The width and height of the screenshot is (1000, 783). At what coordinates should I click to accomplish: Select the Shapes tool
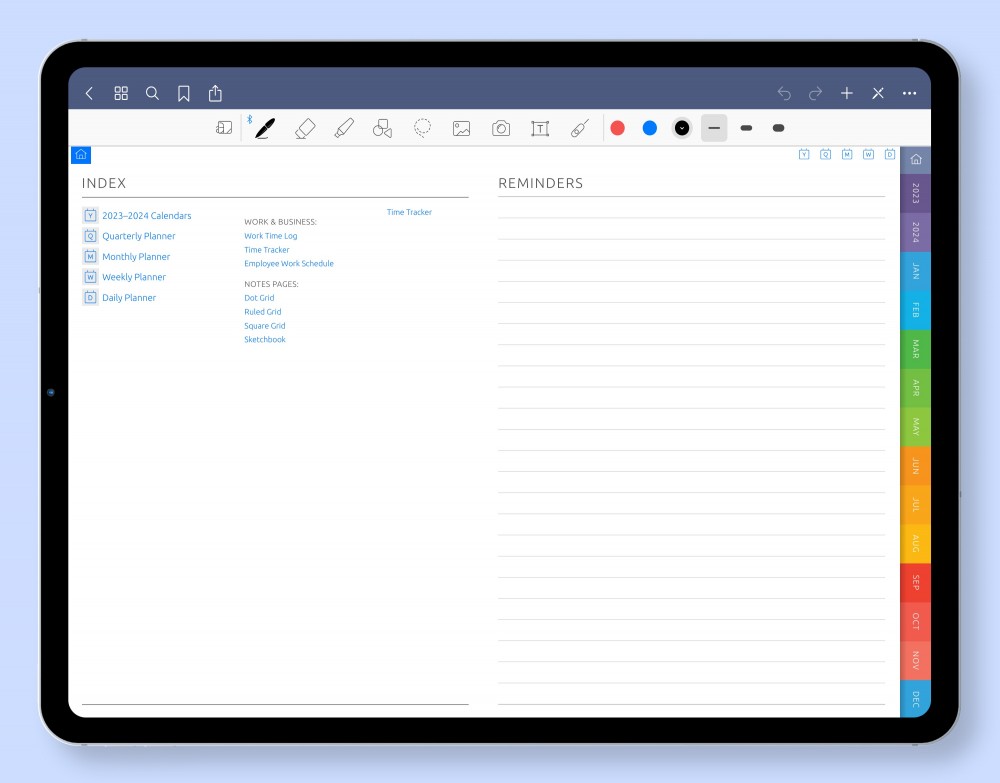pyautogui.click(x=383, y=128)
